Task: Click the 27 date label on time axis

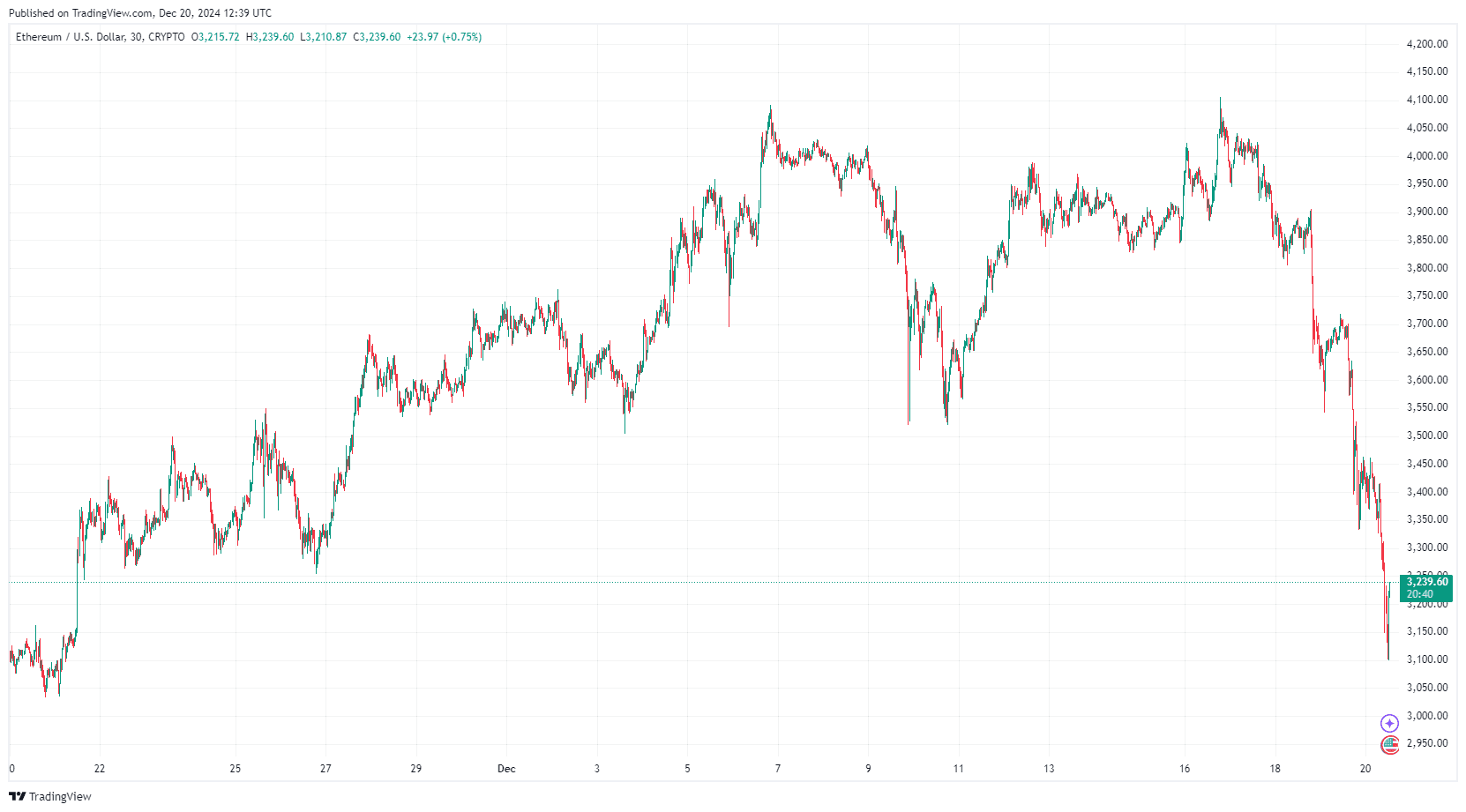Action: pyautogui.click(x=325, y=769)
